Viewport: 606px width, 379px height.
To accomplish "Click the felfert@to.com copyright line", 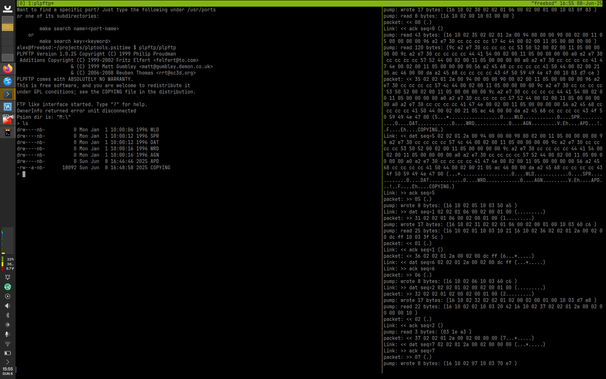I will tap(109, 60).
